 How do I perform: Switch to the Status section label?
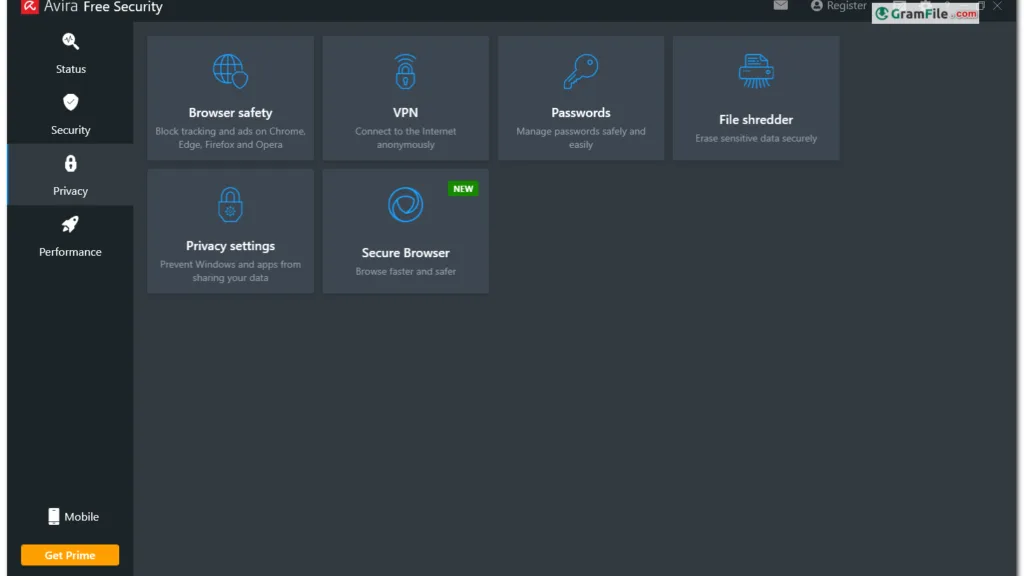pyautogui.click(x=71, y=69)
